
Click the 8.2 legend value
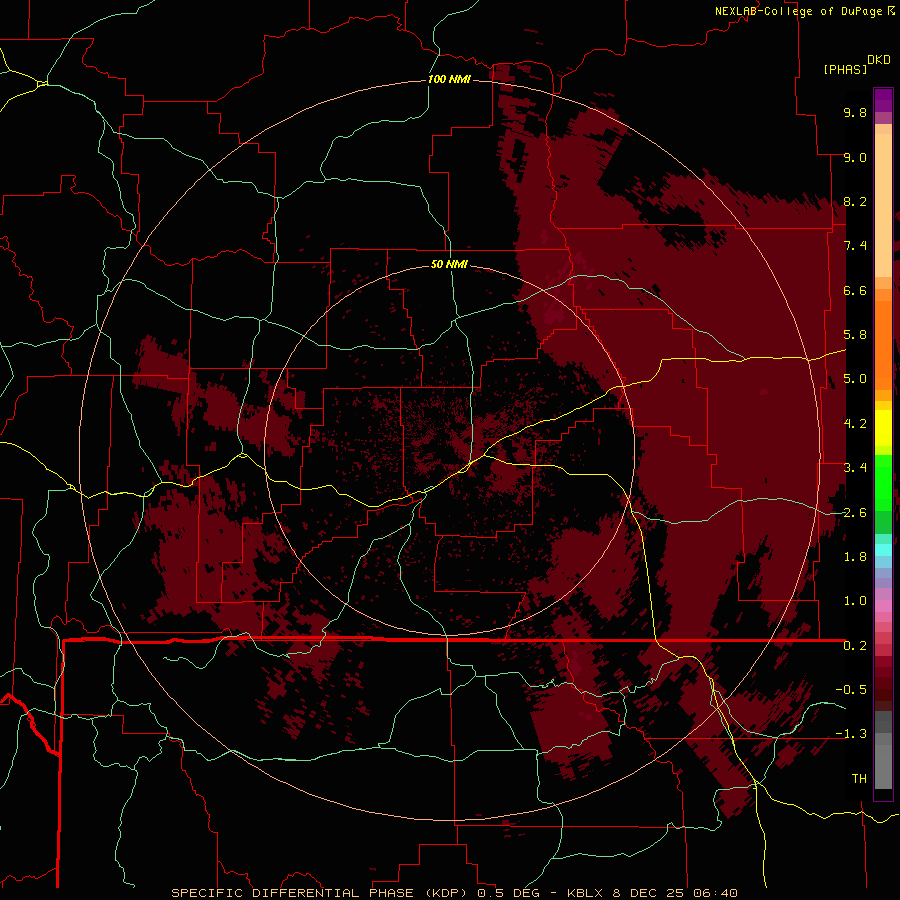pyautogui.click(x=855, y=201)
